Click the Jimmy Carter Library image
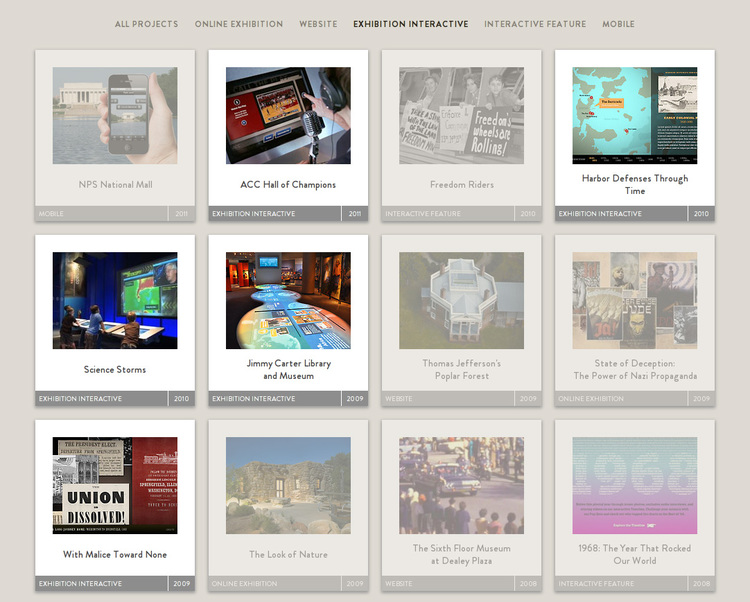The width and height of the screenshot is (750, 602). pyautogui.click(x=288, y=300)
